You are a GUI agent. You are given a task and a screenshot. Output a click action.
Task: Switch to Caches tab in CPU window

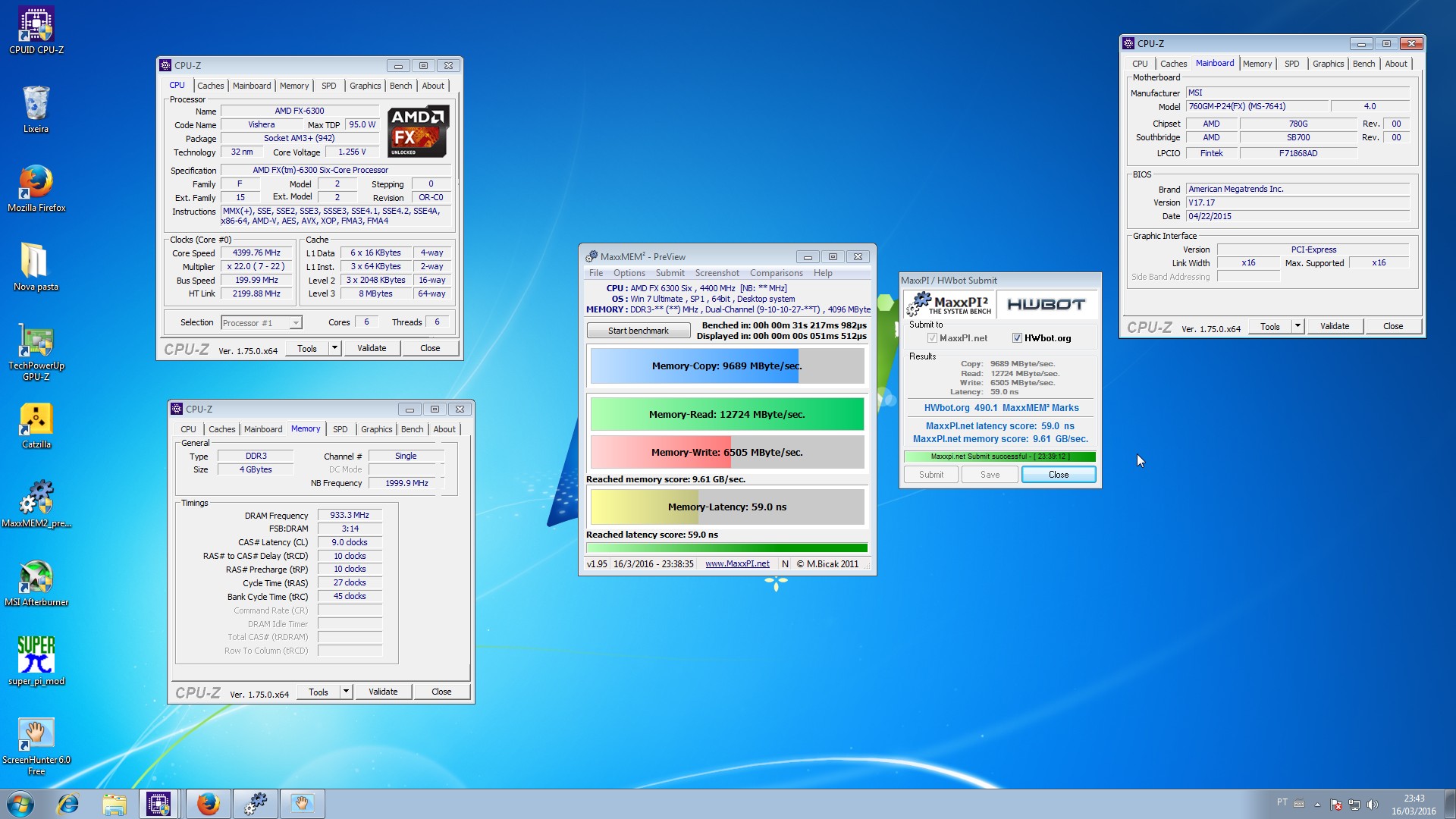coord(210,86)
